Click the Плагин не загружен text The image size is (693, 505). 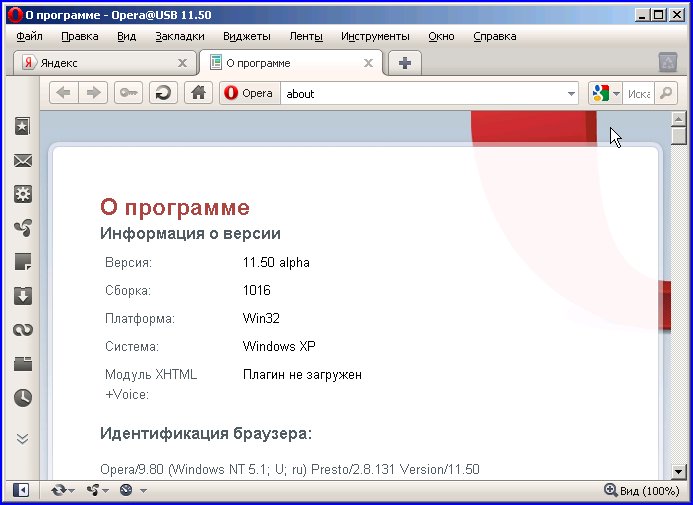[302, 375]
